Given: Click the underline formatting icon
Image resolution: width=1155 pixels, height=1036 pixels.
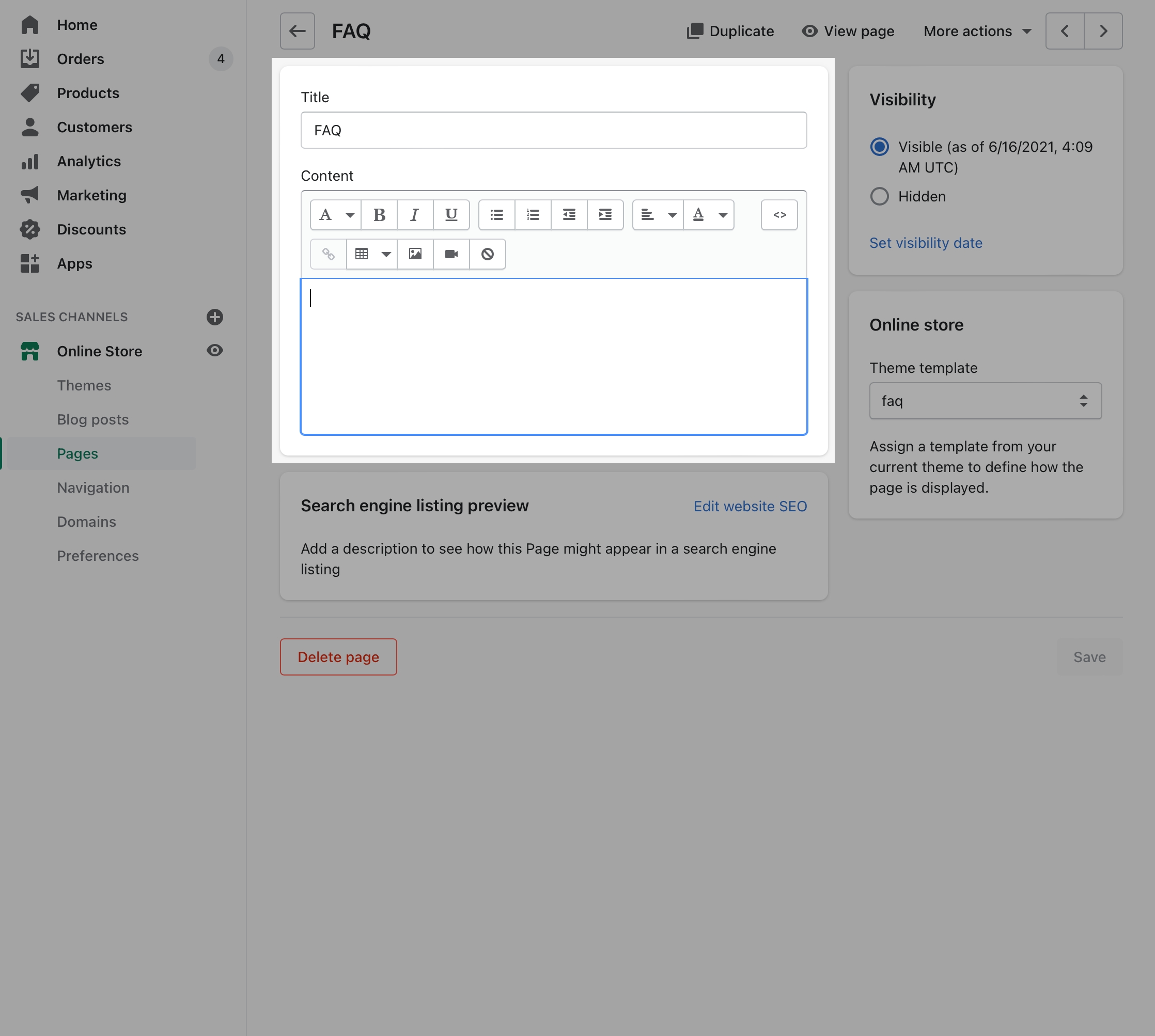Looking at the screenshot, I should pos(451,215).
